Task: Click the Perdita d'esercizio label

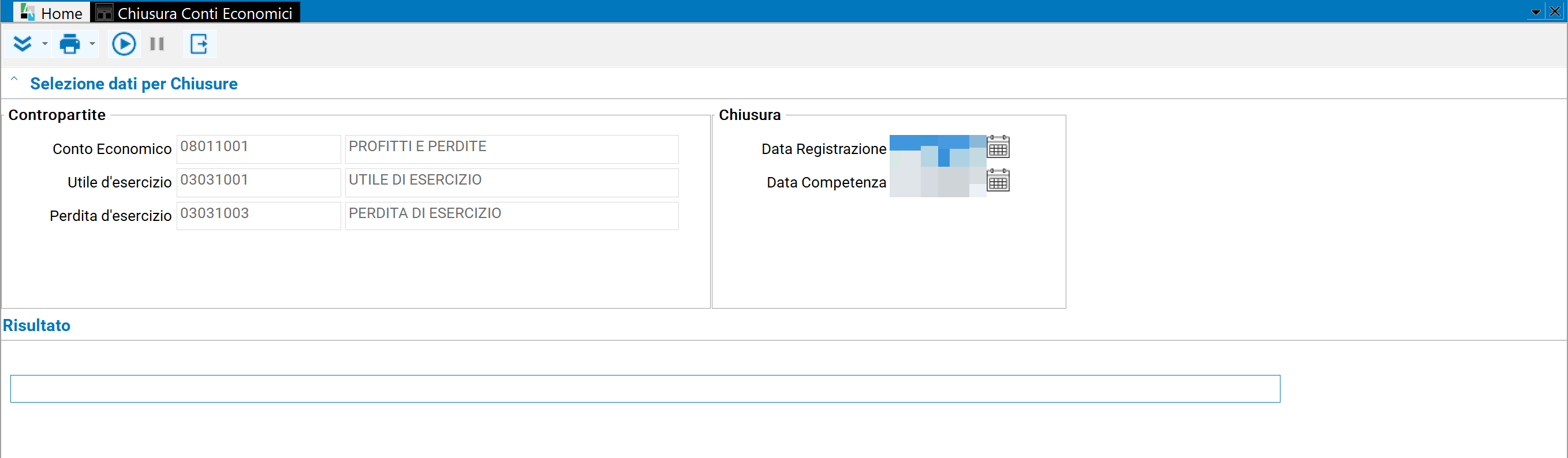Action: [x=111, y=216]
